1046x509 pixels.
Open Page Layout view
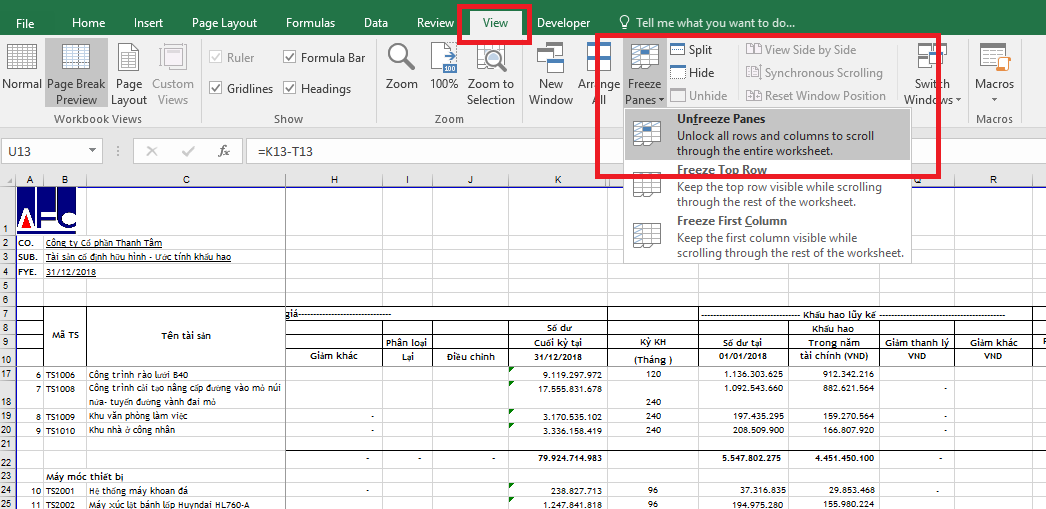pyautogui.click(x=129, y=73)
